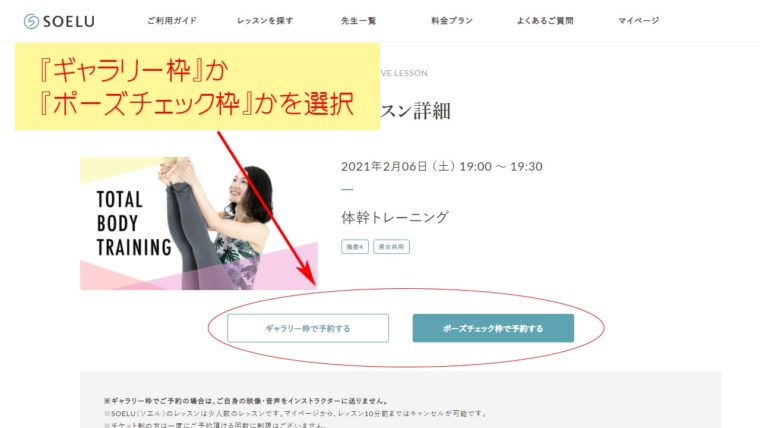
Task: Open the ご利用ガイド menu item
Action: point(172,20)
